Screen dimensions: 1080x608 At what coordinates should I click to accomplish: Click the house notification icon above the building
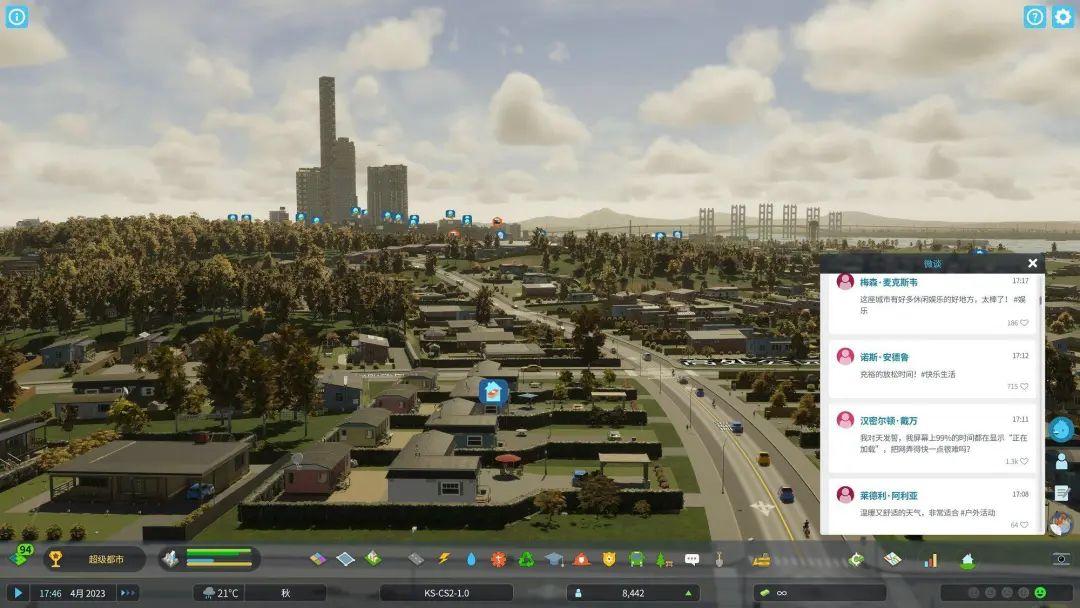pyautogui.click(x=493, y=392)
